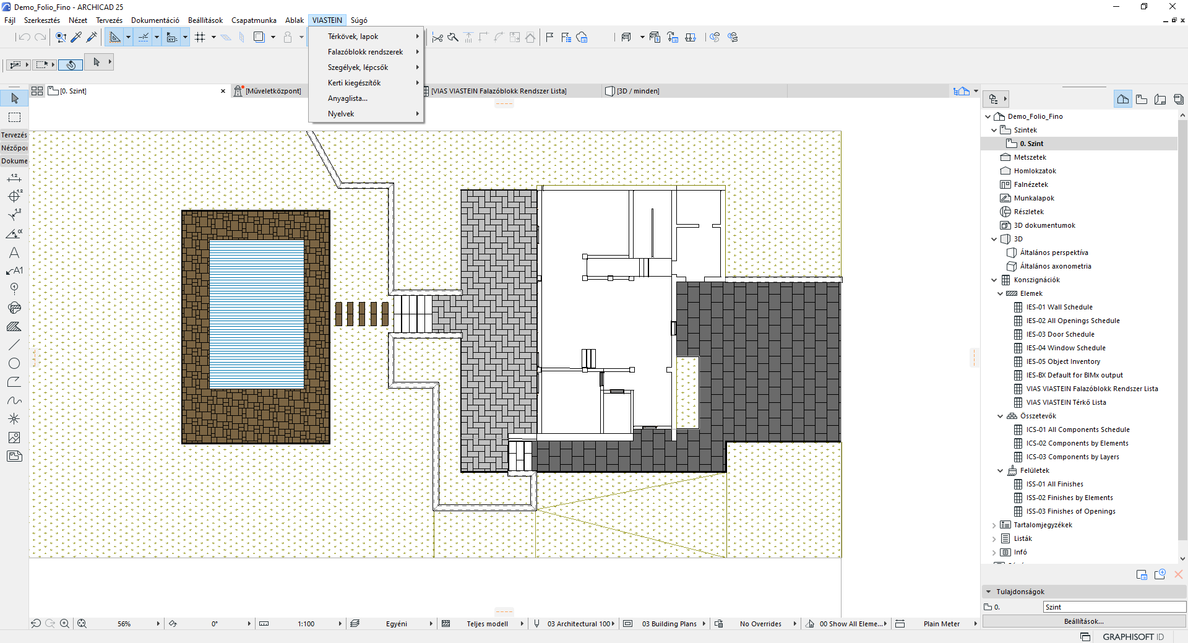Click the Pick Up Parameters eyedropper icon

click(x=77, y=37)
